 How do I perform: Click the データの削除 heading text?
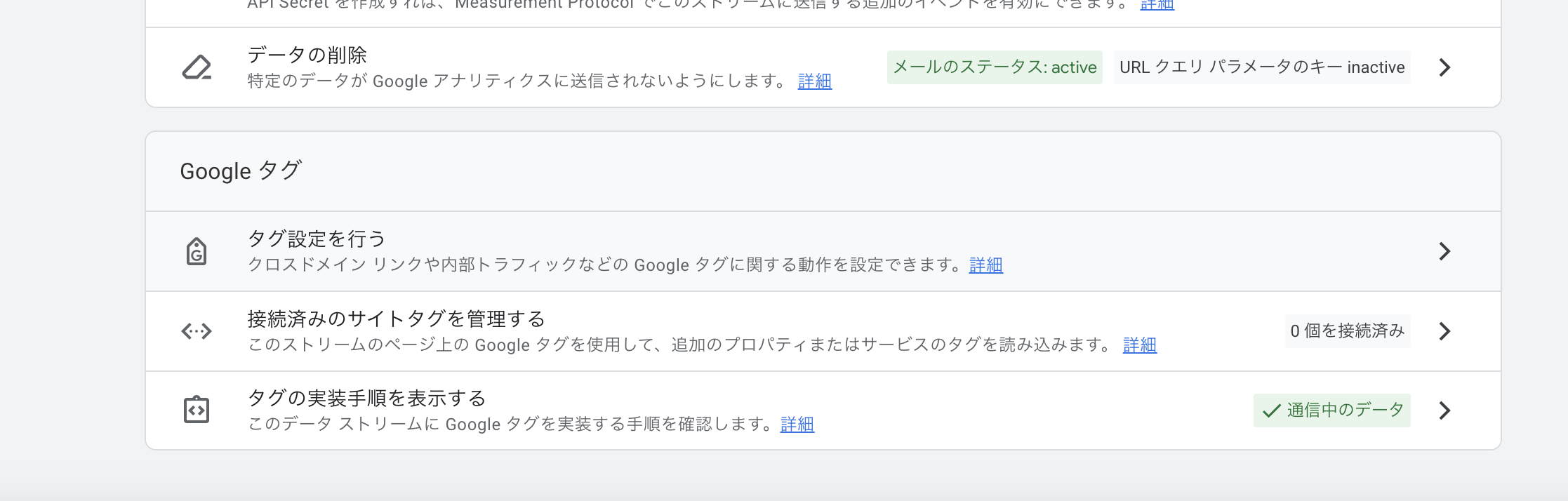point(306,54)
